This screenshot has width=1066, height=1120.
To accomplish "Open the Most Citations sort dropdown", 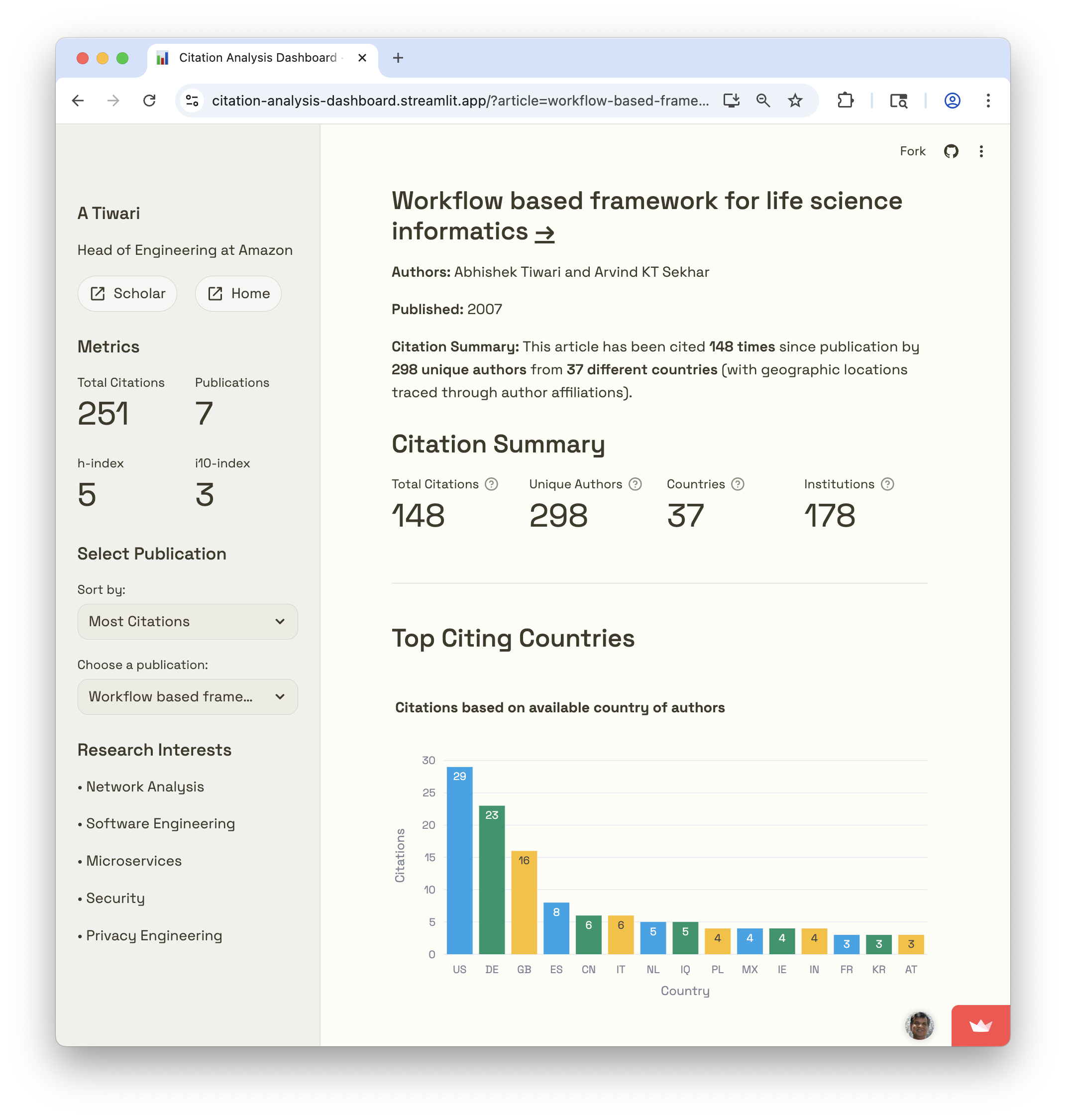I will tap(188, 621).
